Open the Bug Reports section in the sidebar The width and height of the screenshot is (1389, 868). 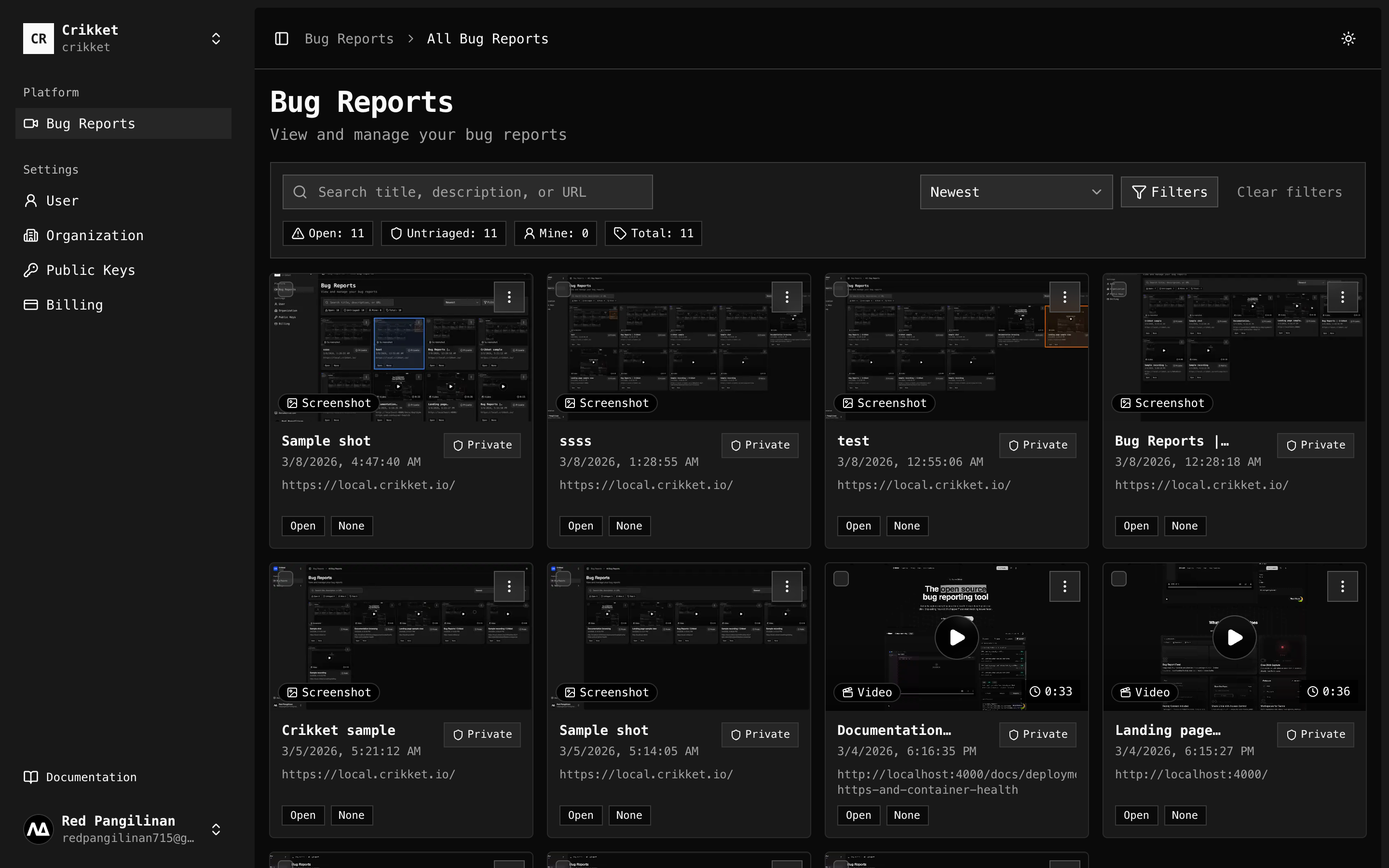(90, 123)
